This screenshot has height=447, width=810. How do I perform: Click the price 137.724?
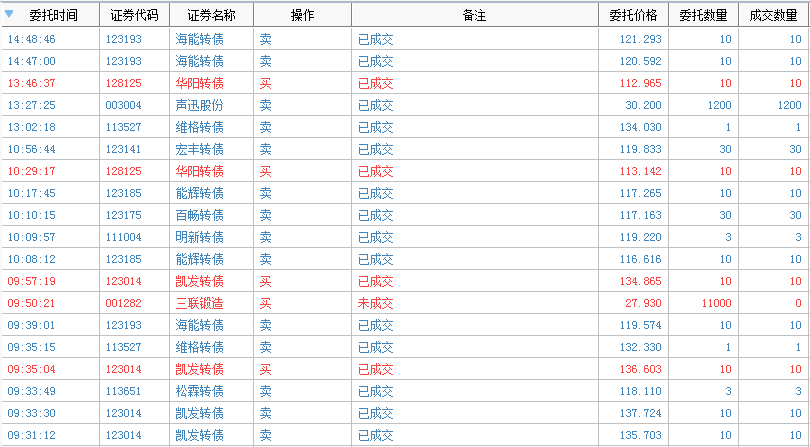[641, 413]
